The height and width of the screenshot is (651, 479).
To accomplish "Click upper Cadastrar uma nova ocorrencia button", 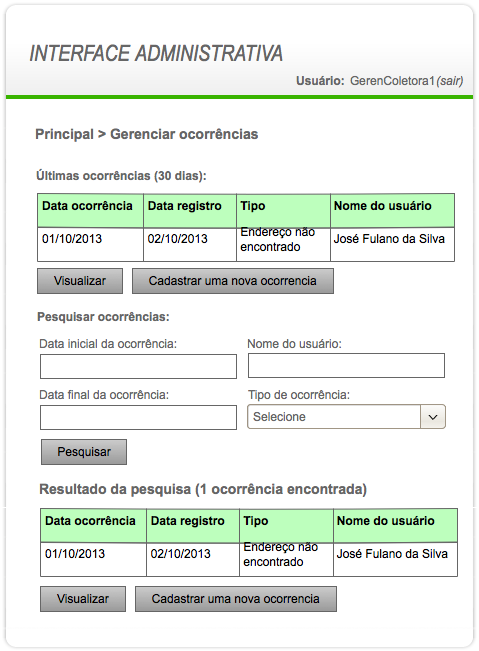I will (x=232, y=281).
